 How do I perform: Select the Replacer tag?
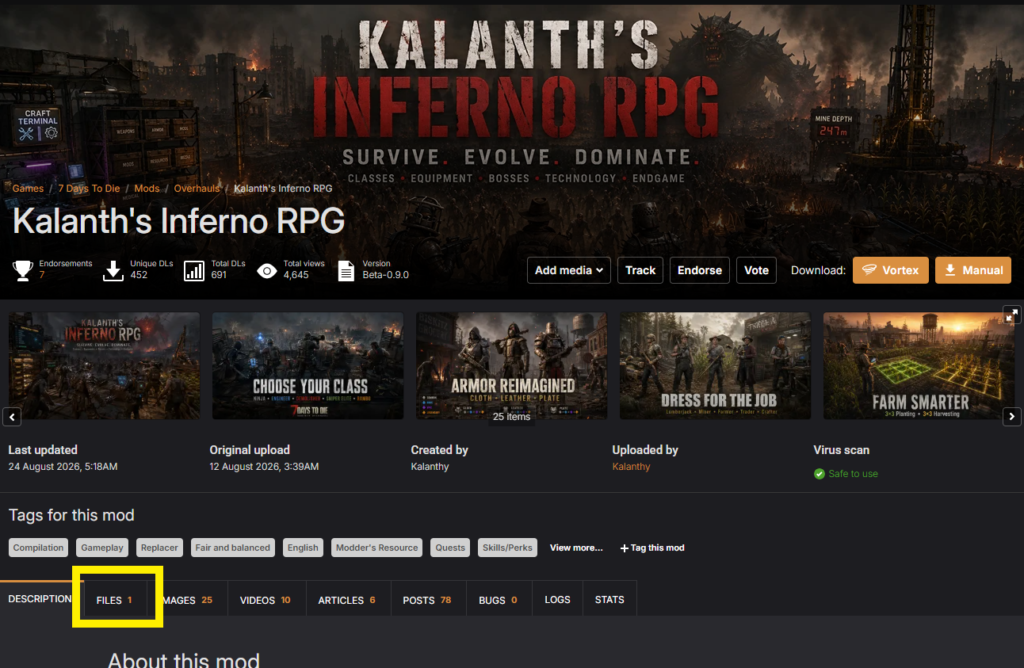pos(159,548)
